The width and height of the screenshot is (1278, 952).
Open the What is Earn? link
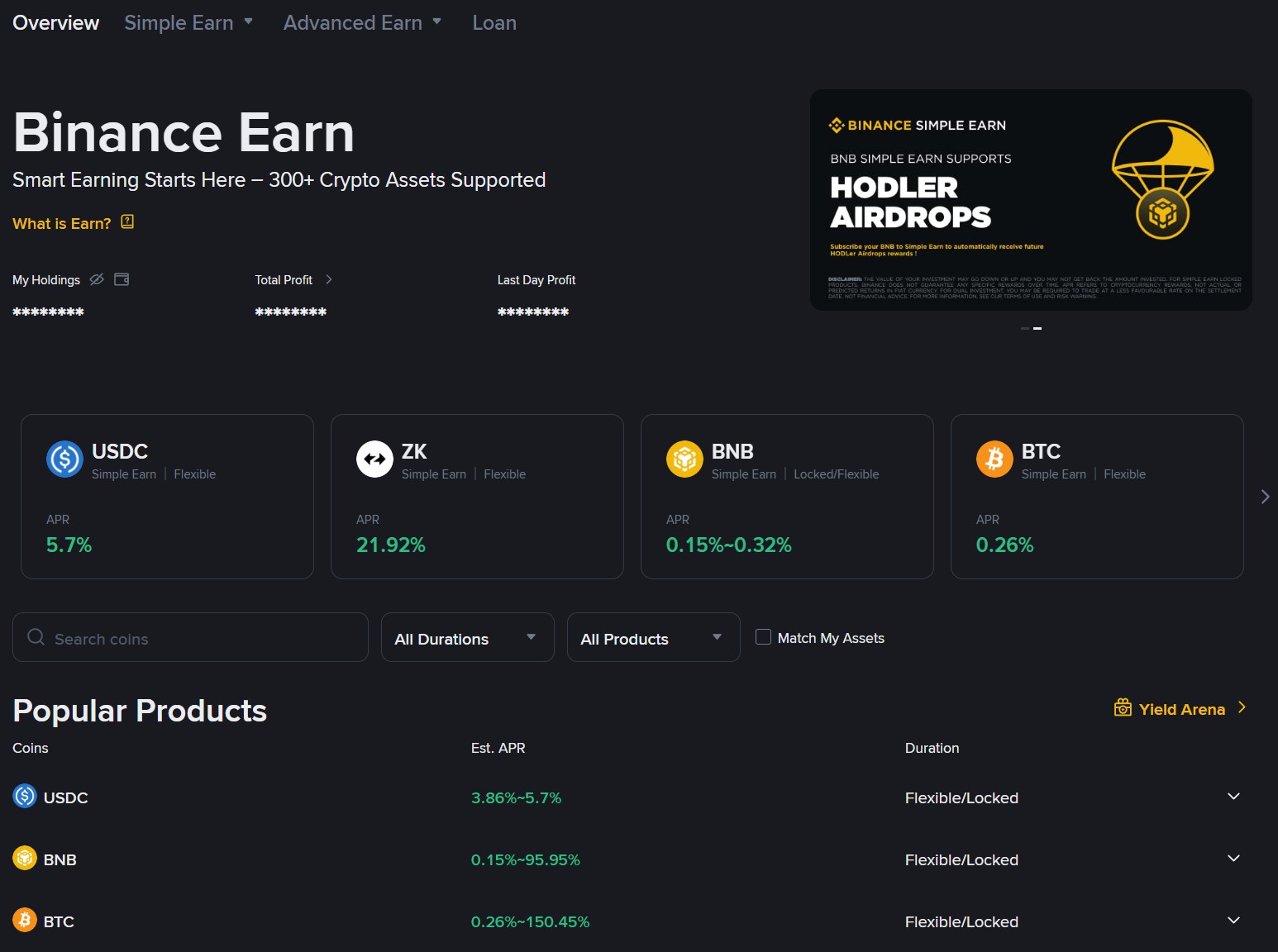pos(62,224)
